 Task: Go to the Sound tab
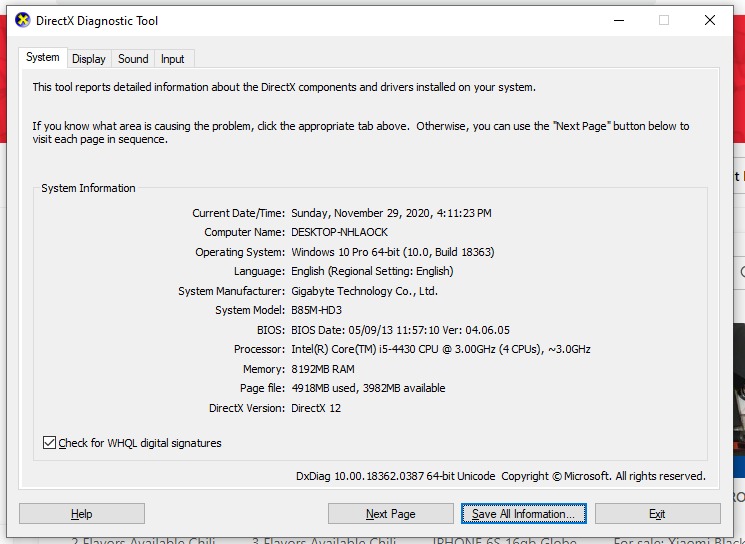point(133,59)
